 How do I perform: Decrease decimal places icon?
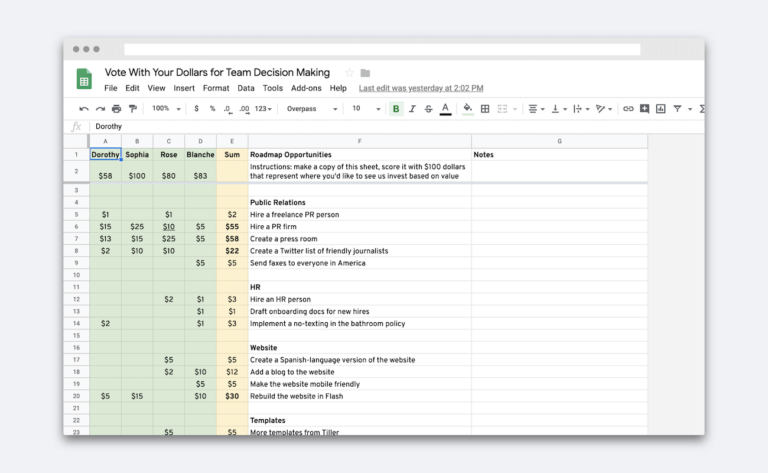point(228,109)
